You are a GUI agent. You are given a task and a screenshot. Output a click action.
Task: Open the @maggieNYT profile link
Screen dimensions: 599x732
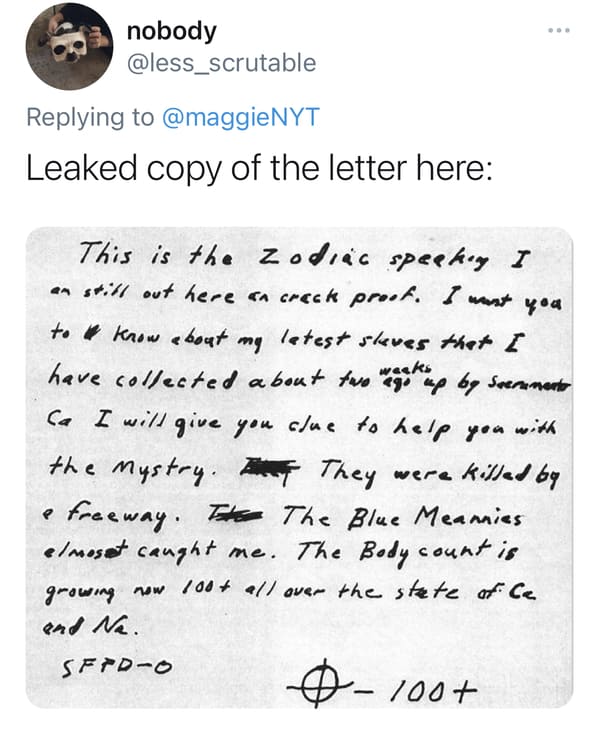tap(241, 117)
